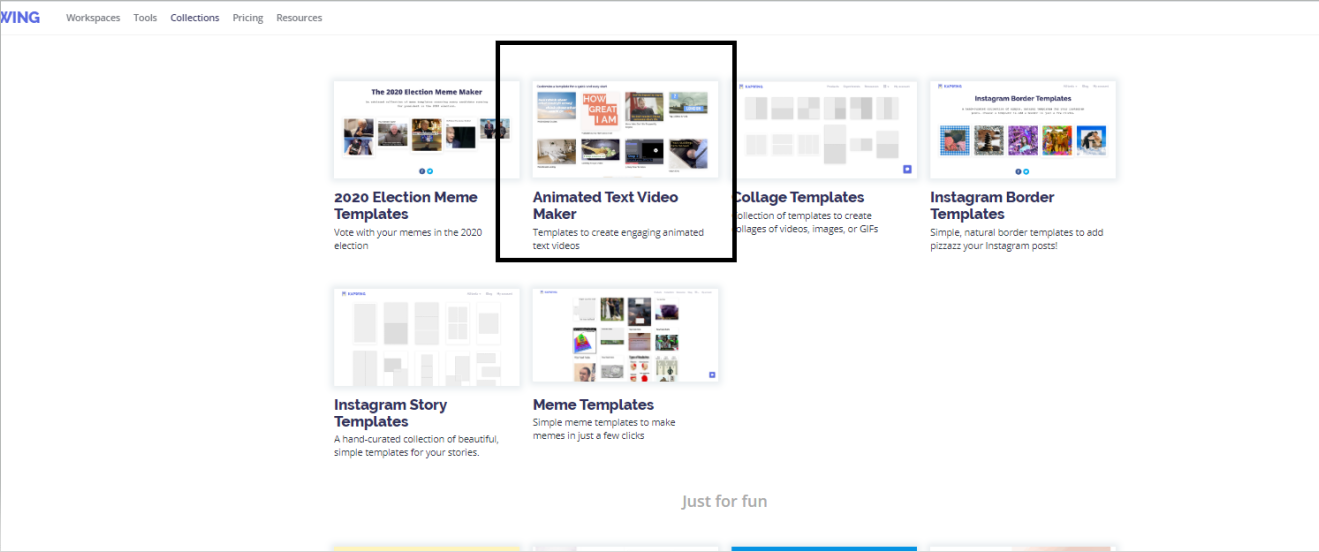
Task: Click the 2020 Election Meme Templates title
Action: coord(406,205)
